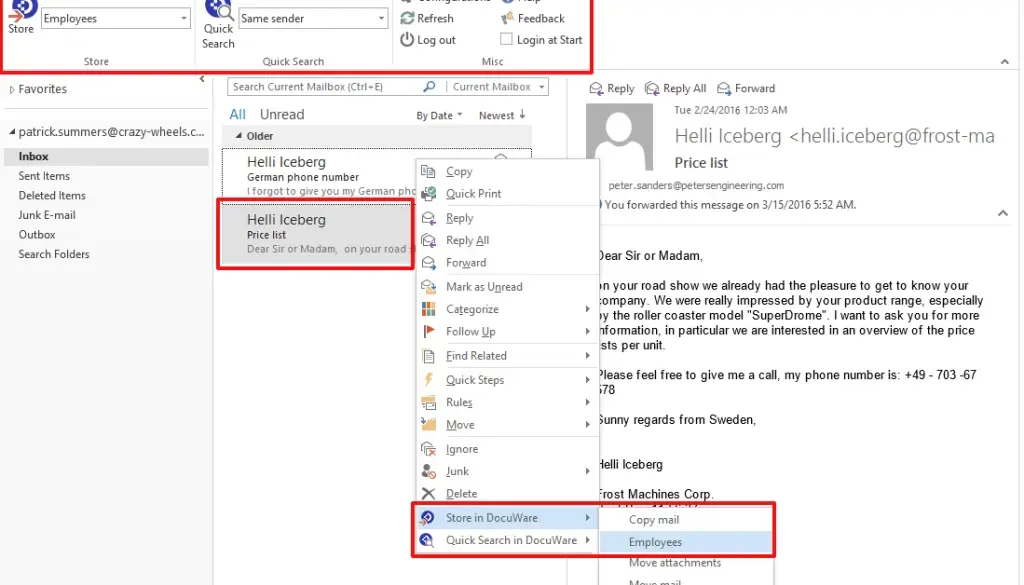
Task: Select Employees in the submenu
Action: [x=685, y=542]
